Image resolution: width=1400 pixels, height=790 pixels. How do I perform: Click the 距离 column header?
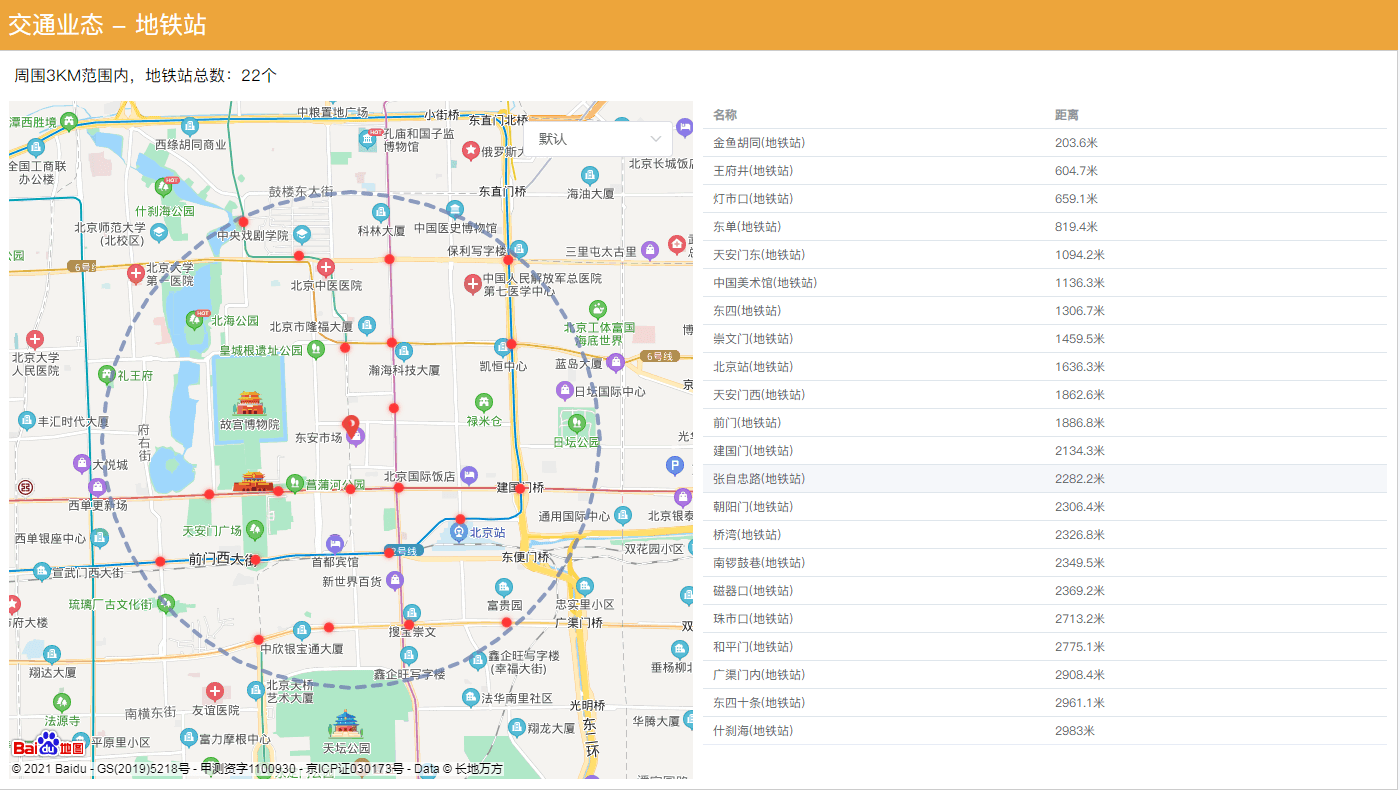click(x=1067, y=115)
